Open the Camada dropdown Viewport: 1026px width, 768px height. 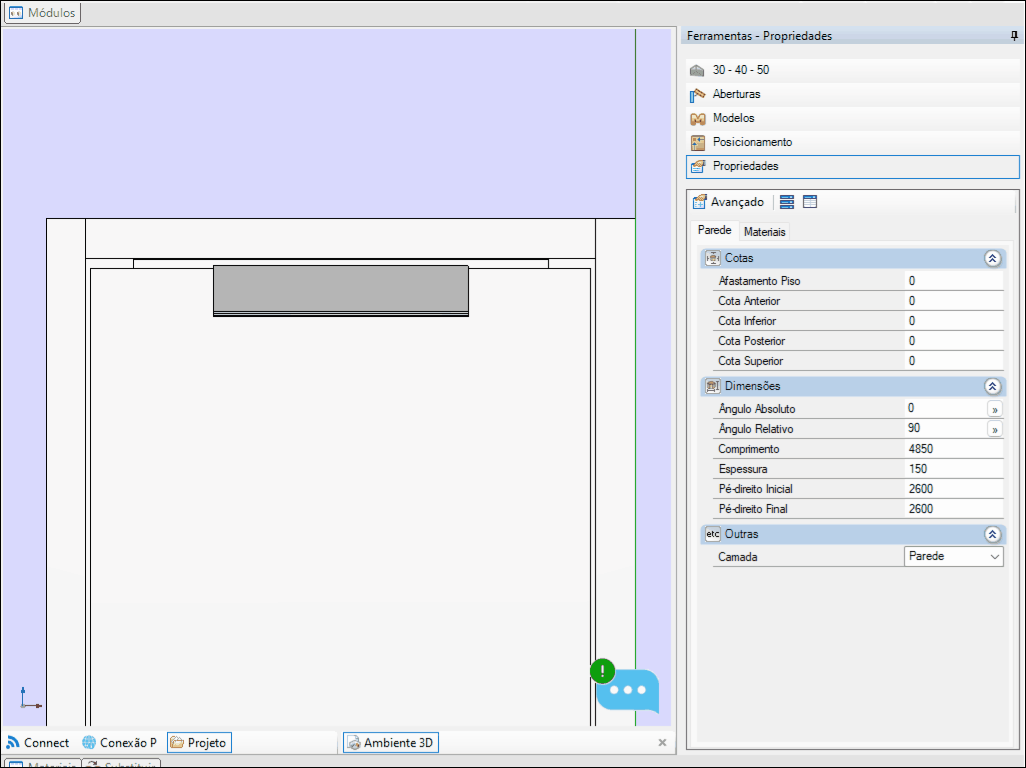point(953,557)
